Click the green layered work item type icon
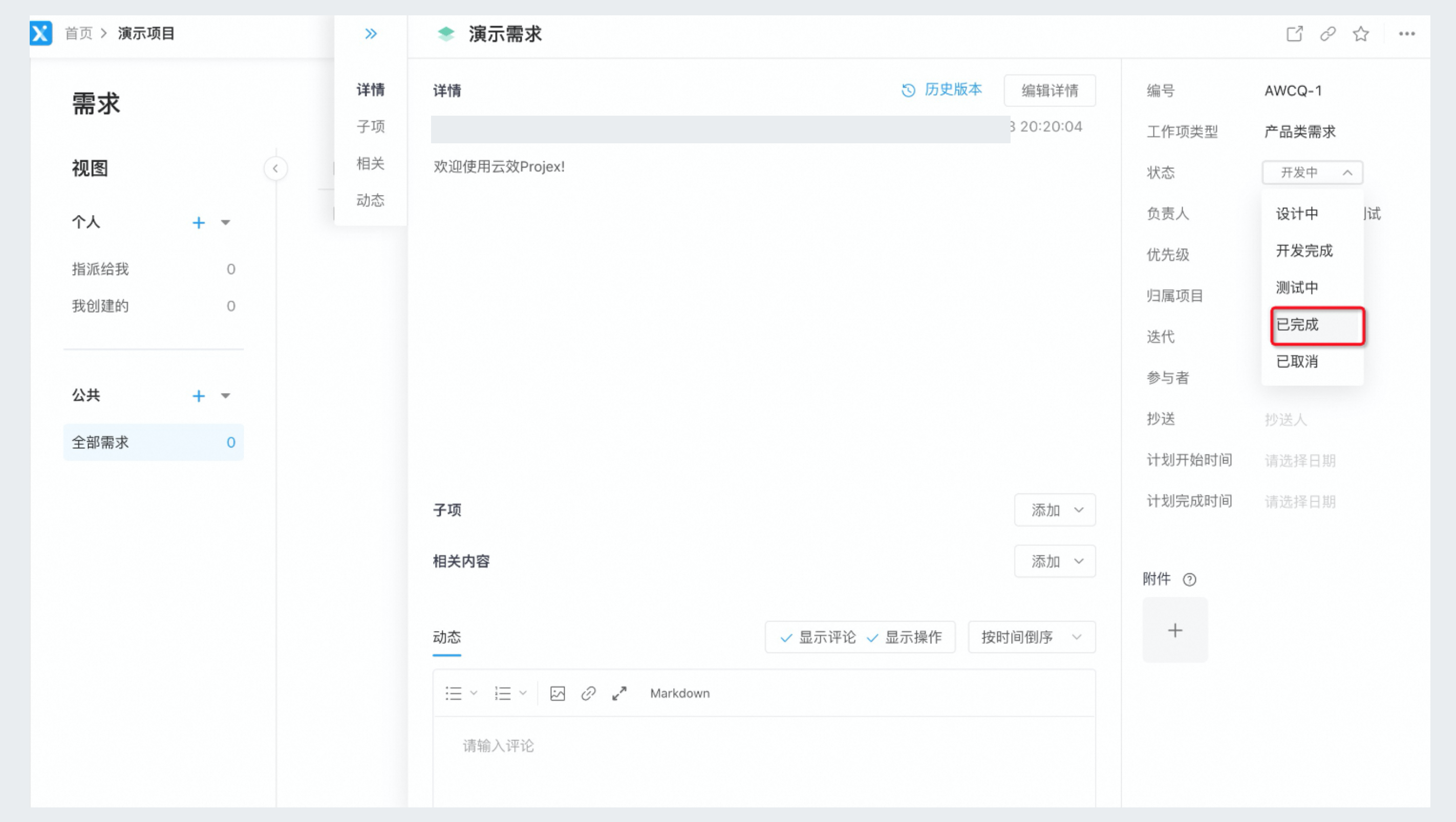1456x822 pixels. [x=446, y=34]
